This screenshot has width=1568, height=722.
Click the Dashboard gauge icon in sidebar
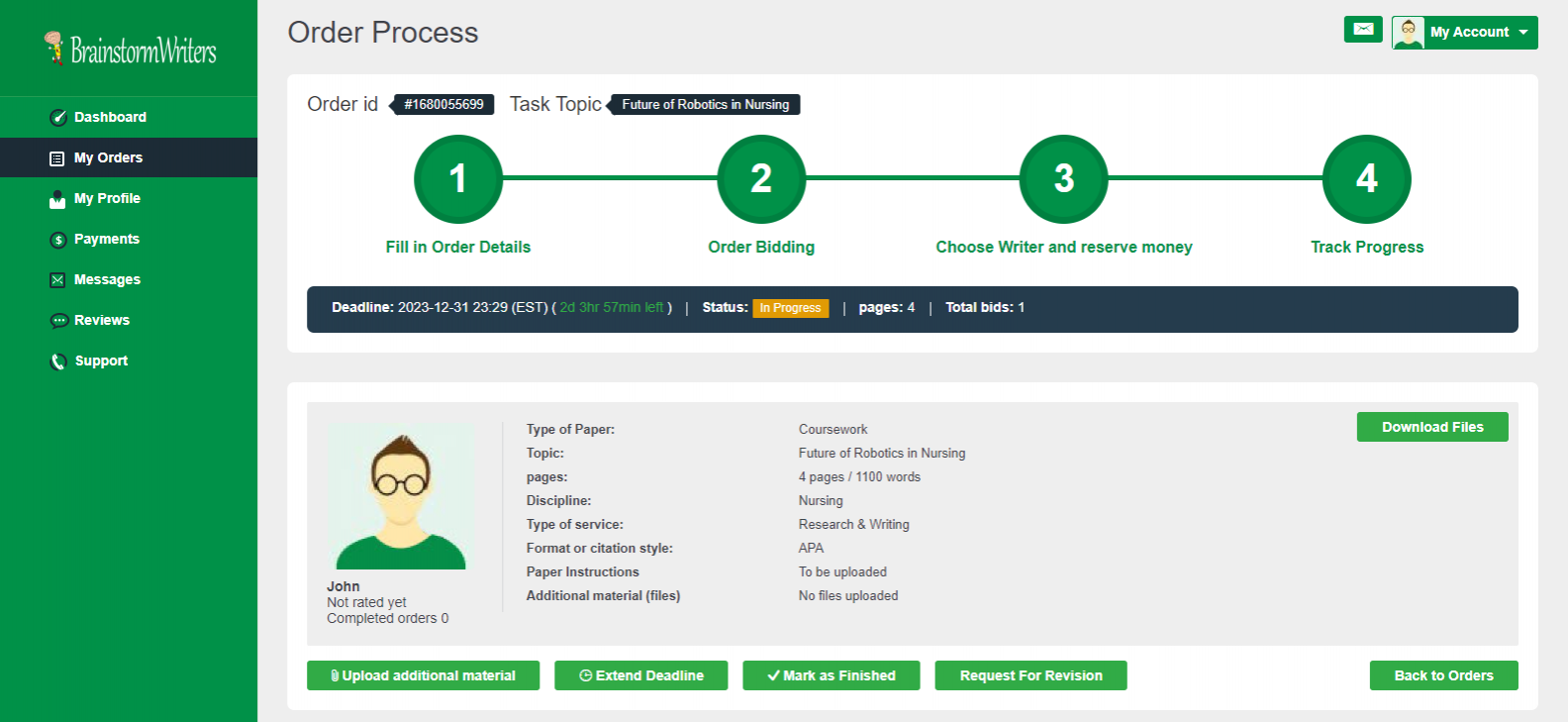(58, 118)
